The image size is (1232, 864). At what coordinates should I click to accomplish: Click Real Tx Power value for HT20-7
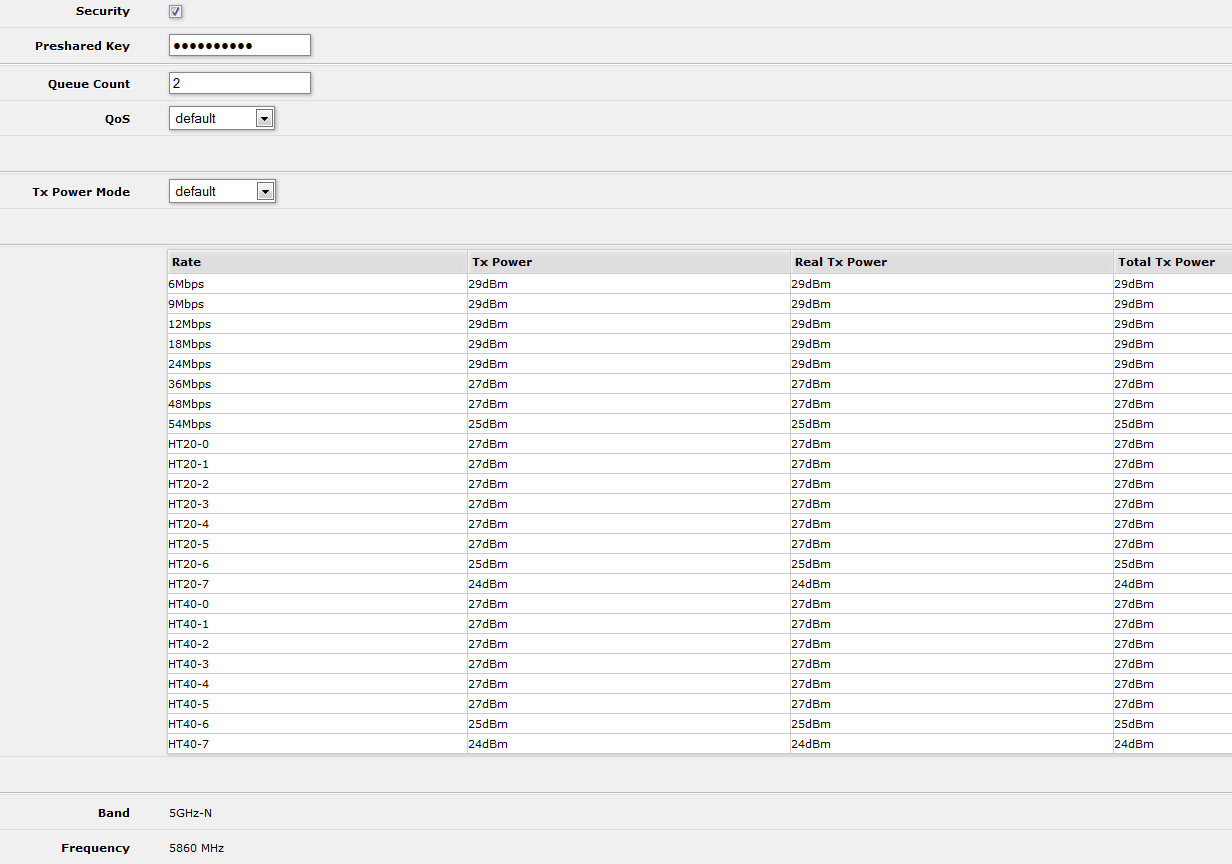(x=811, y=584)
